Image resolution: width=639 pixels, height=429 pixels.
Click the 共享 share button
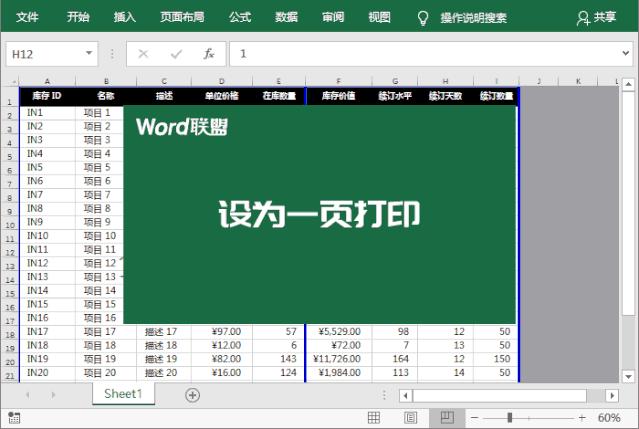click(x=597, y=18)
